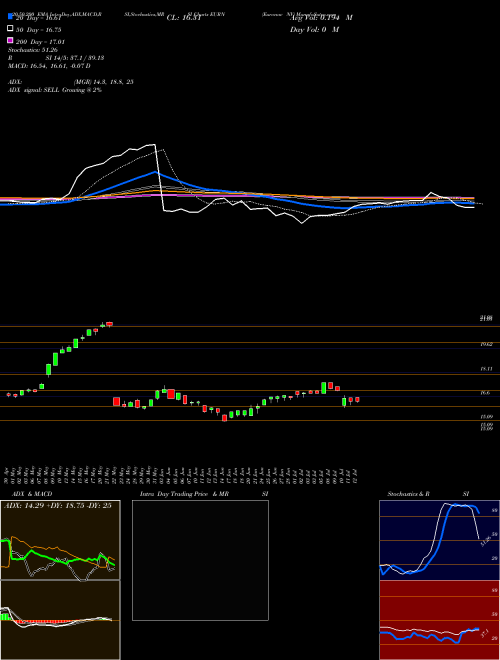Image resolution: width=500 pixels, height=660 pixels.
Task: Click the blue Stochastics chart panel
Action: (439, 540)
